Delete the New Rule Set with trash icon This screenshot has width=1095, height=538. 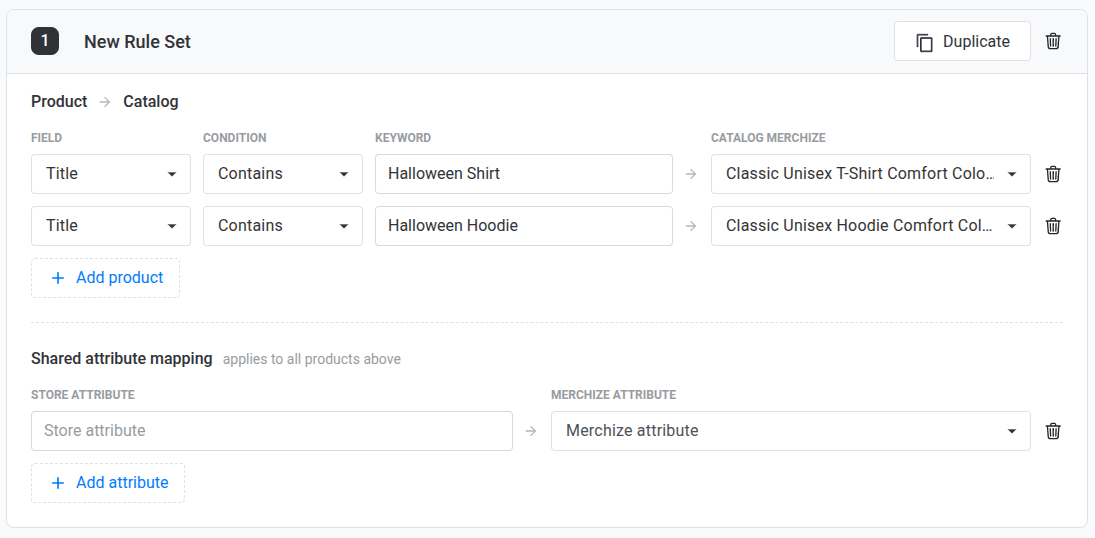[x=1053, y=41]
